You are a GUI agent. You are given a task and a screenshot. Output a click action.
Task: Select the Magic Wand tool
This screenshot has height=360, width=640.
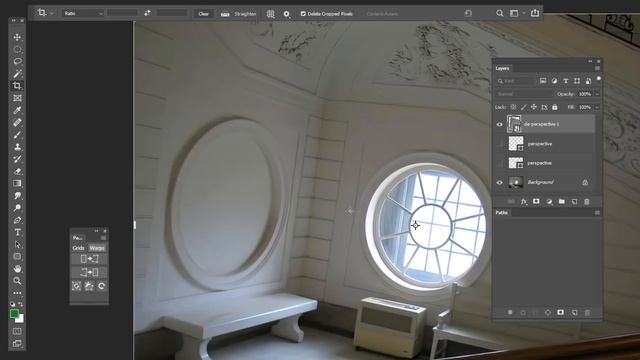17,74
